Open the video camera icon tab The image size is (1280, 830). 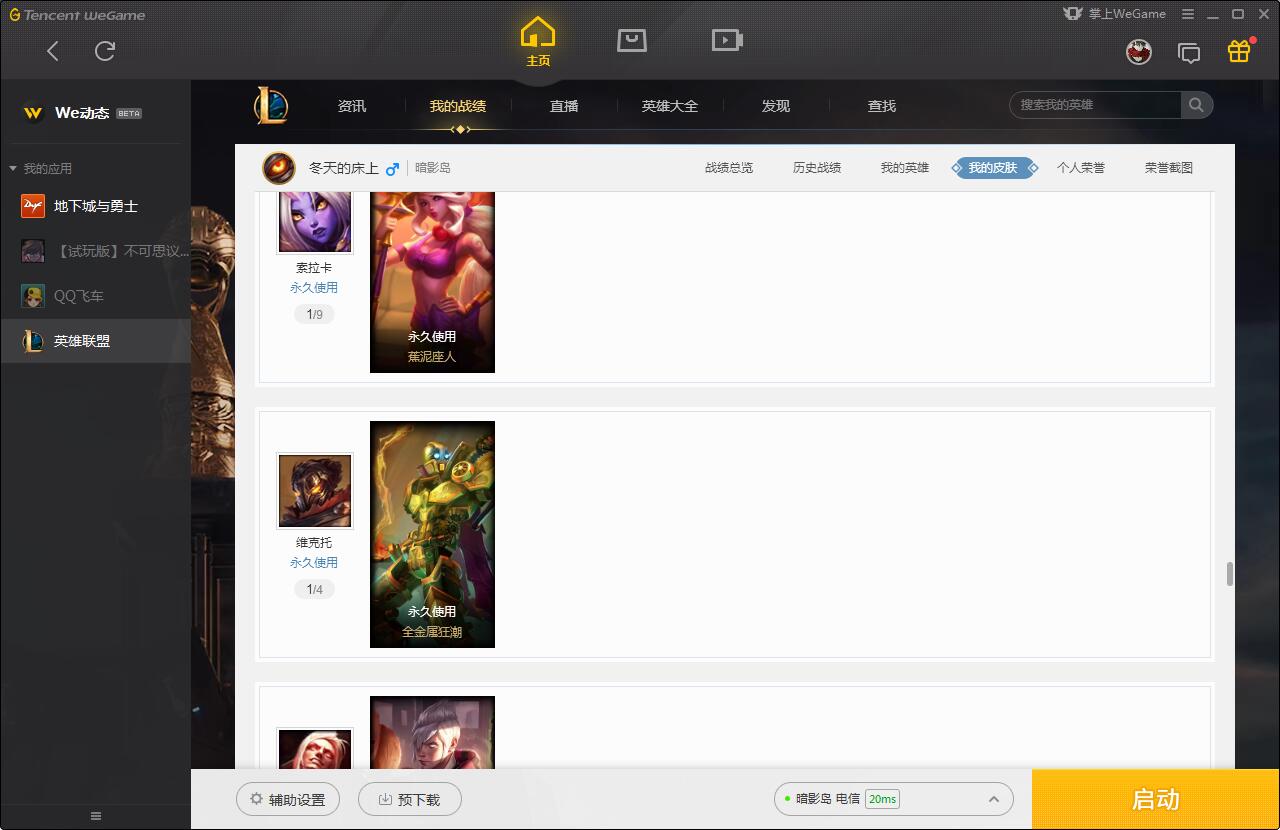click(727, 40)
